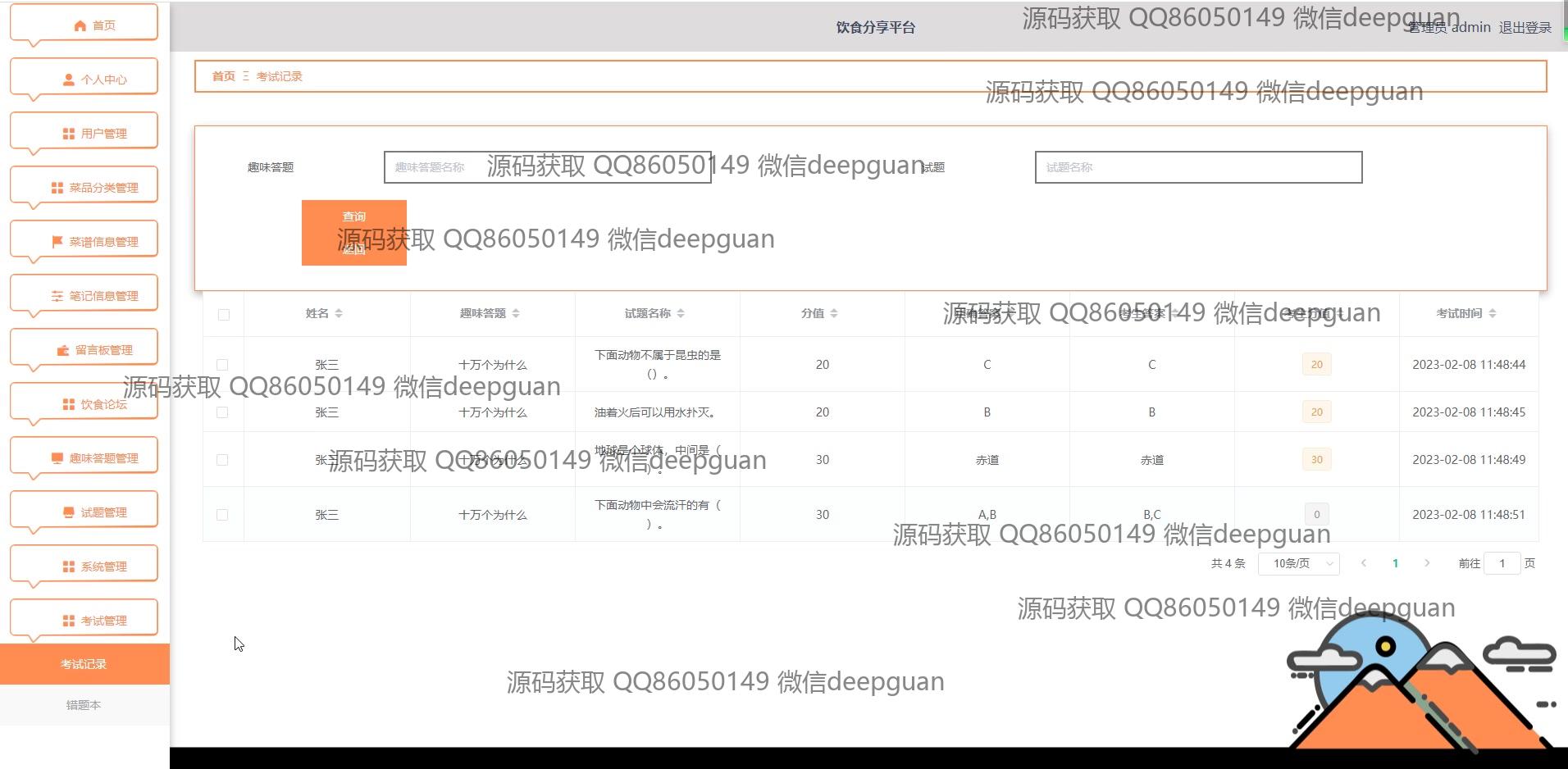Click the icon beside 留言板管理
1568x769 pixels.
click(63, 350)
